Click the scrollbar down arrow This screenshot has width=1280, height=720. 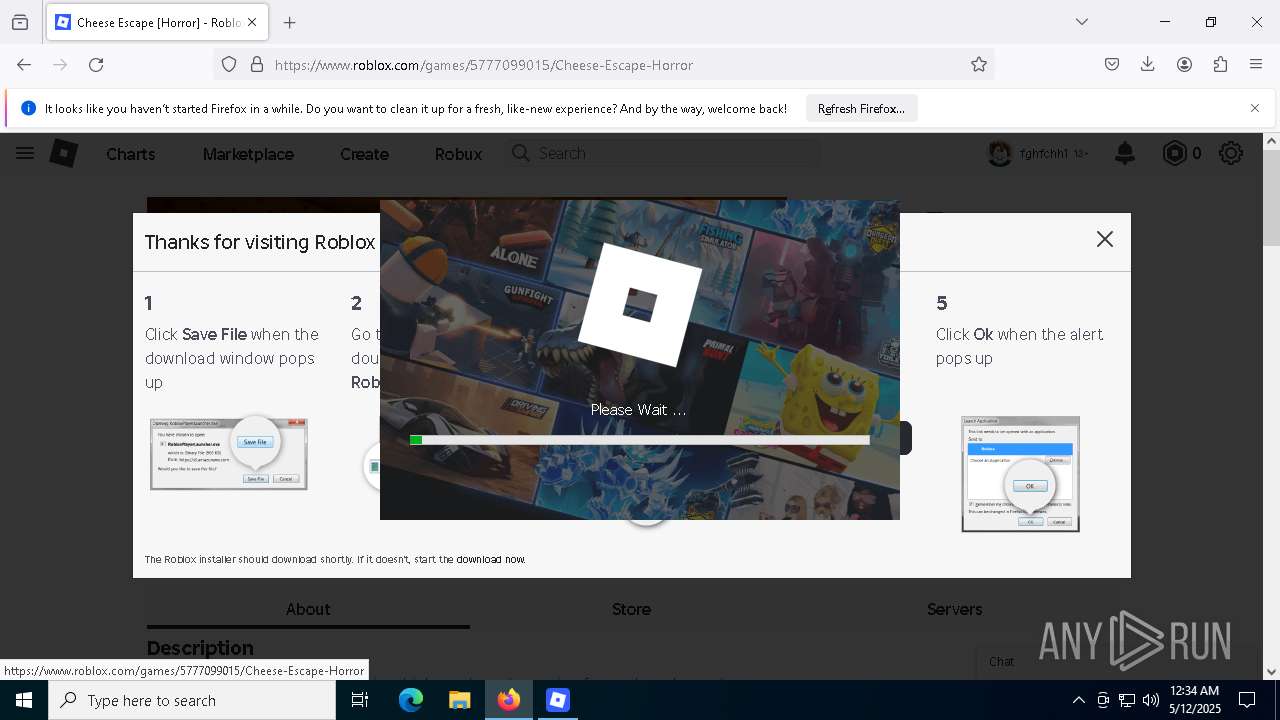pyautogui.click(x=1271, y=672)
